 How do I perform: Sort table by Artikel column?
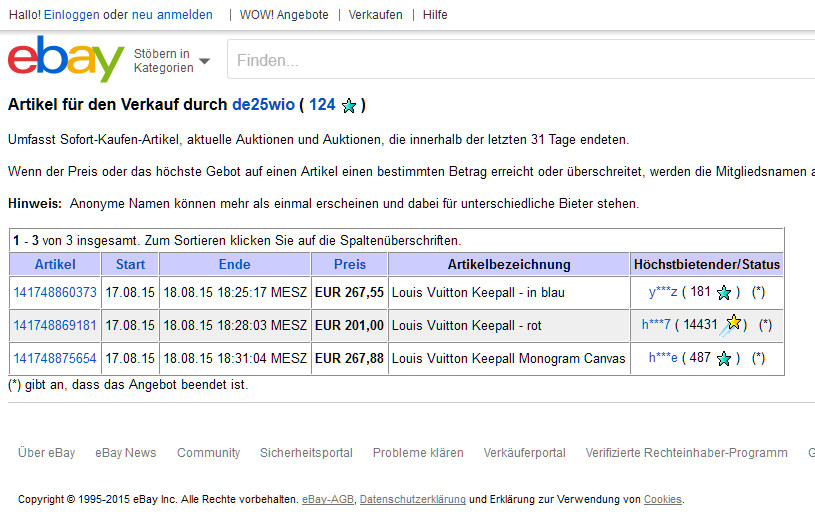coord(55,264)
